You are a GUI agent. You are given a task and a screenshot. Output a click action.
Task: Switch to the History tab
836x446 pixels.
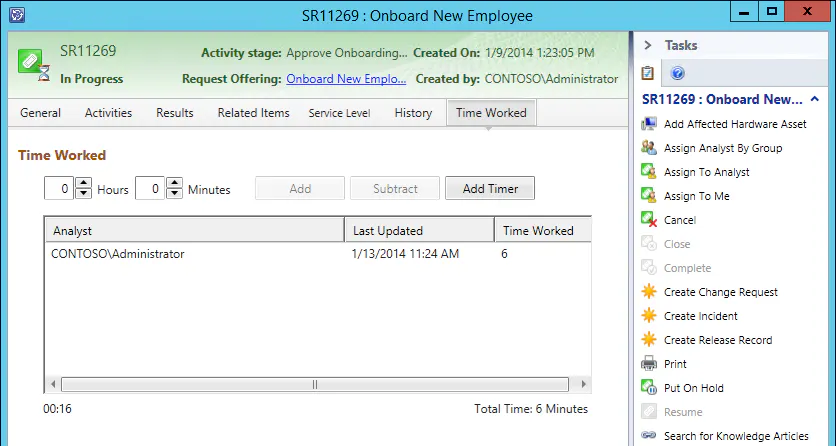(413, 113)
